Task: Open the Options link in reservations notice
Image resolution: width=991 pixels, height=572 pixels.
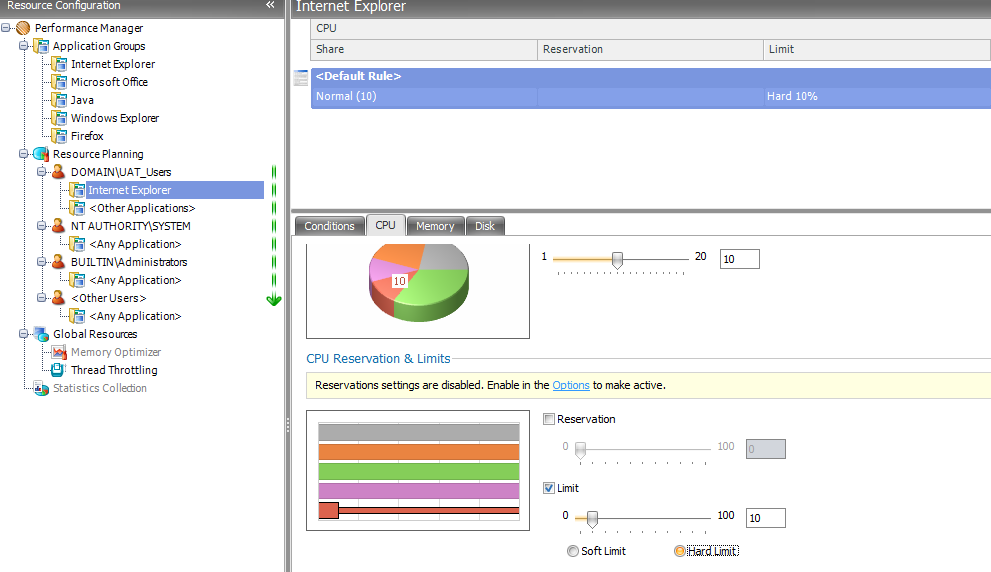Action: 571,385
